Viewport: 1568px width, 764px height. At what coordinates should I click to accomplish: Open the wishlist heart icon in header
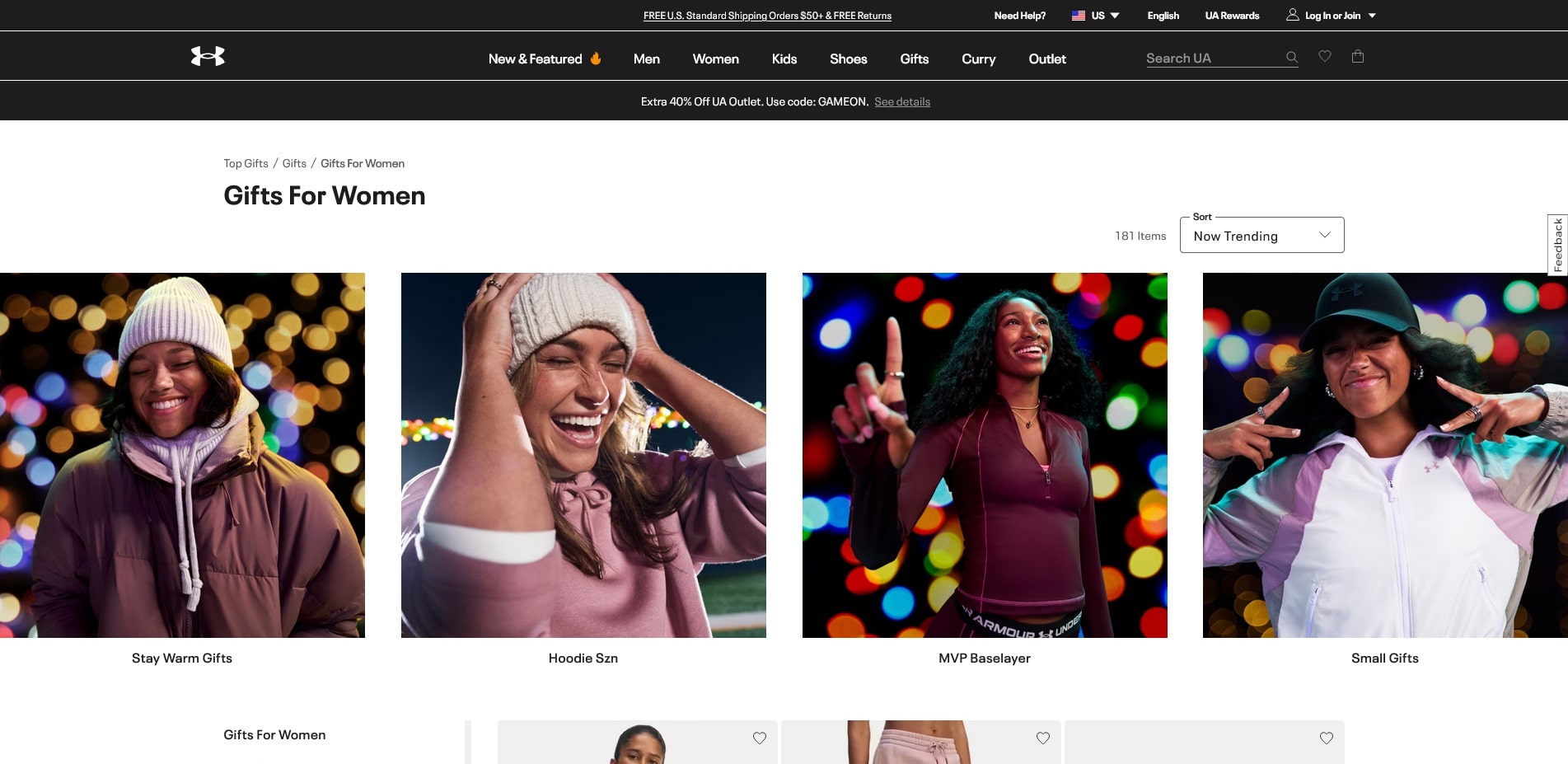[1325, 56]
